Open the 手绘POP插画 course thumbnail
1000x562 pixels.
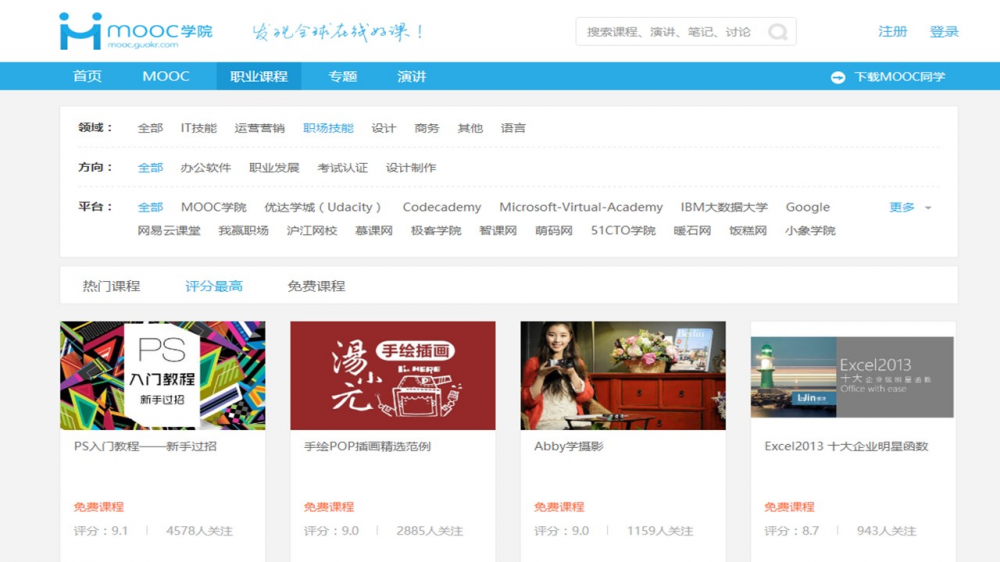(392, 375)
